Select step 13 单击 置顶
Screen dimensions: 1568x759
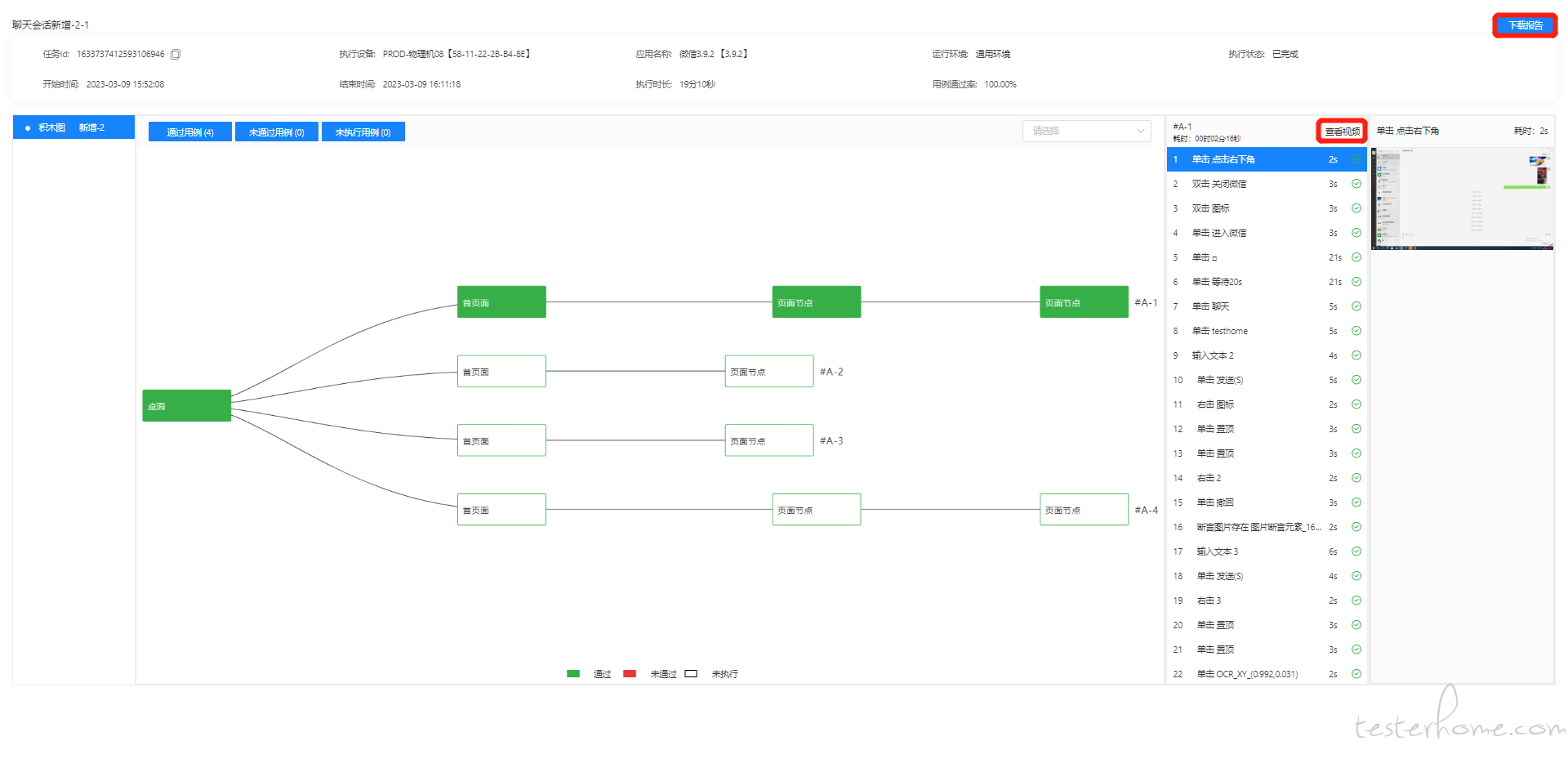click(1267, 453)
